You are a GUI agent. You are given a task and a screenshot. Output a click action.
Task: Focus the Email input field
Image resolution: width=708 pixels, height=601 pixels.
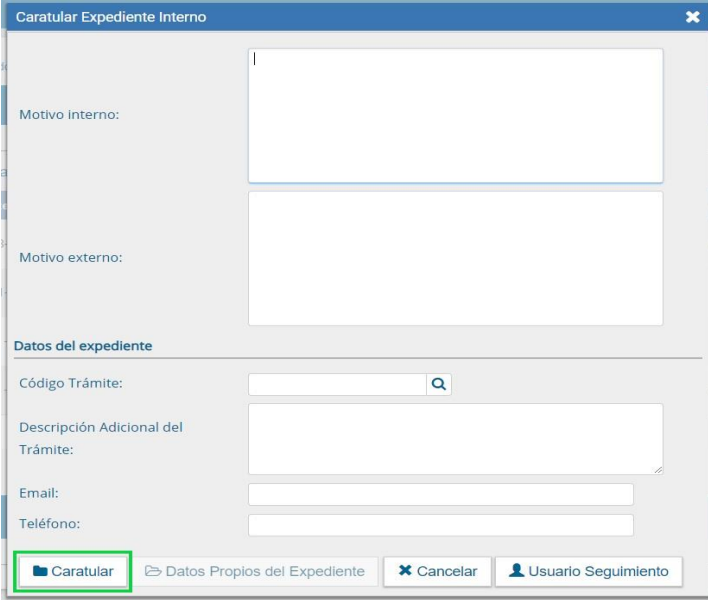pyautogui.click(x=440, y=495)
